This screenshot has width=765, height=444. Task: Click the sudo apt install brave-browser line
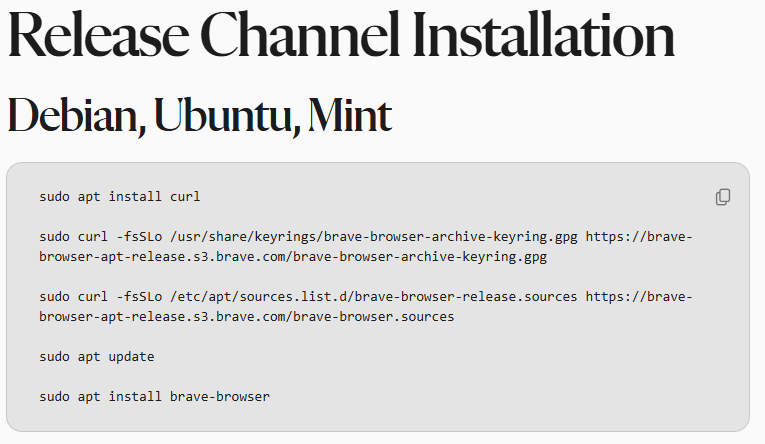[x=155, y=397]
